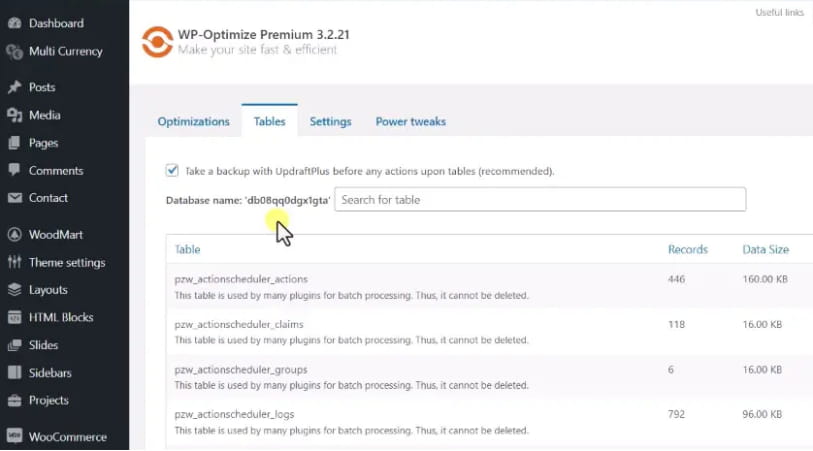
Task: Click the Search for table field
Action: tap(540, 200)
